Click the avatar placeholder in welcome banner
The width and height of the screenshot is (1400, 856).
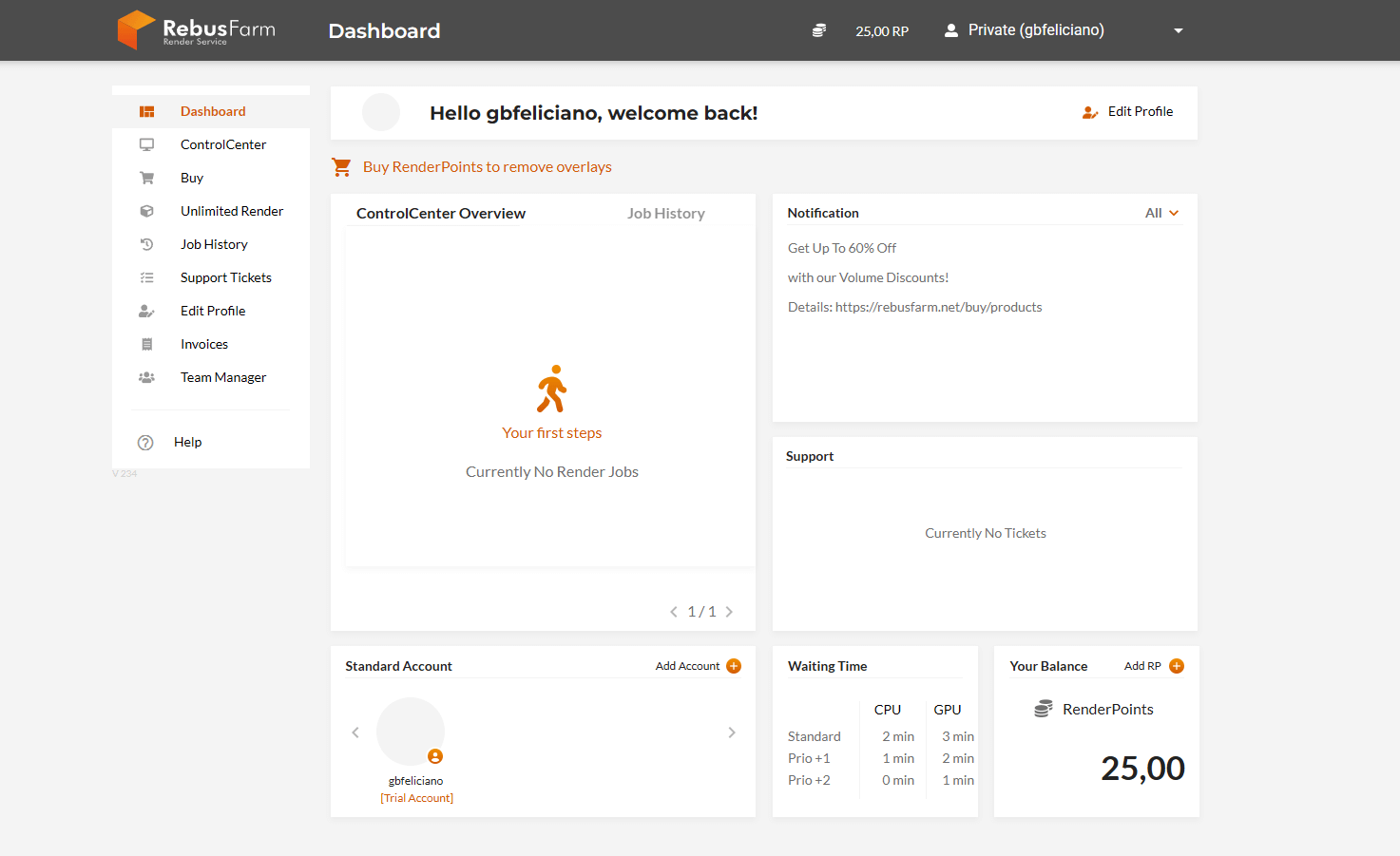pos(381,112)
